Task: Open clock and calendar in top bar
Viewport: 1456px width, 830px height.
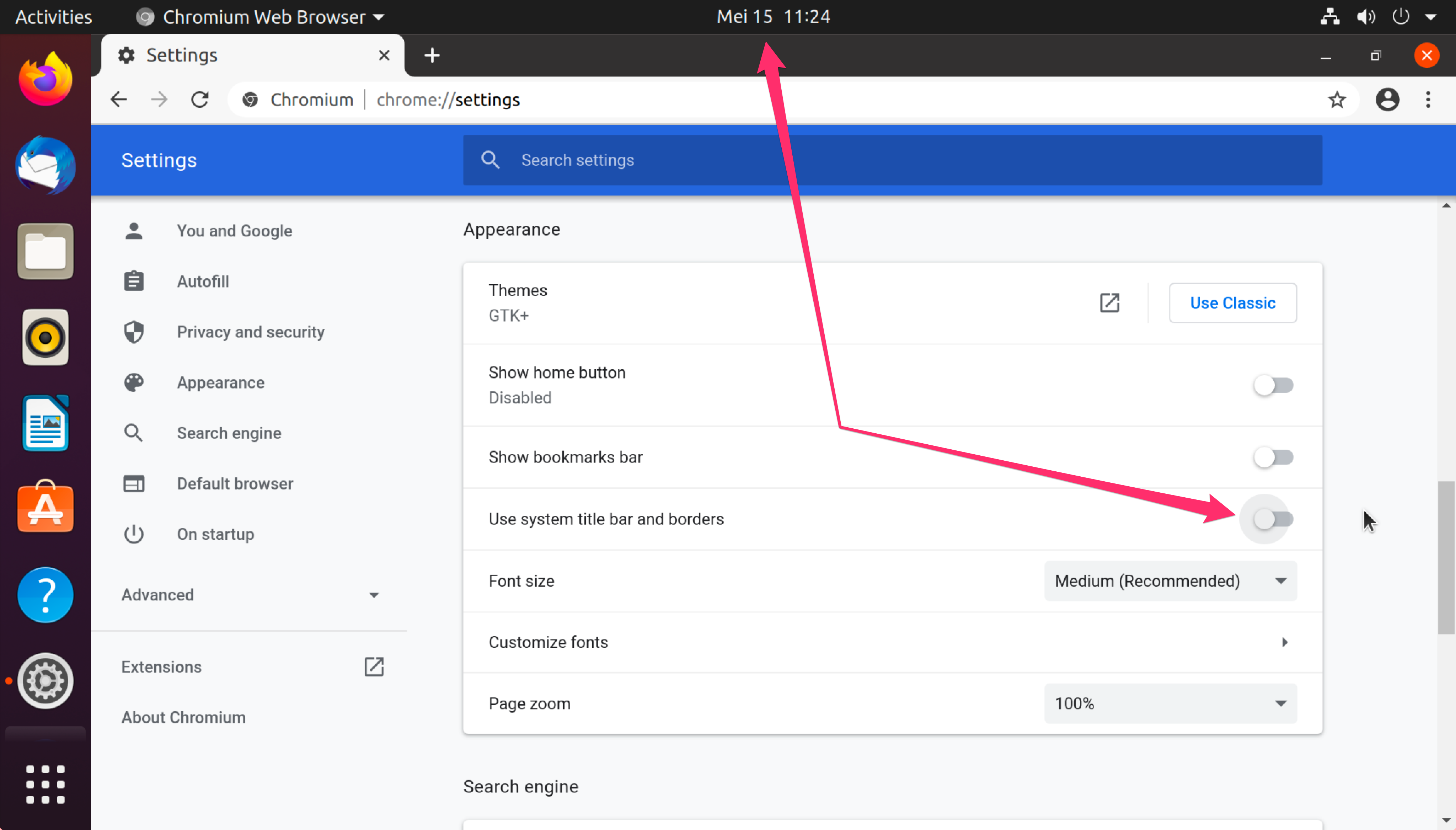Action: tap(773, 17)
